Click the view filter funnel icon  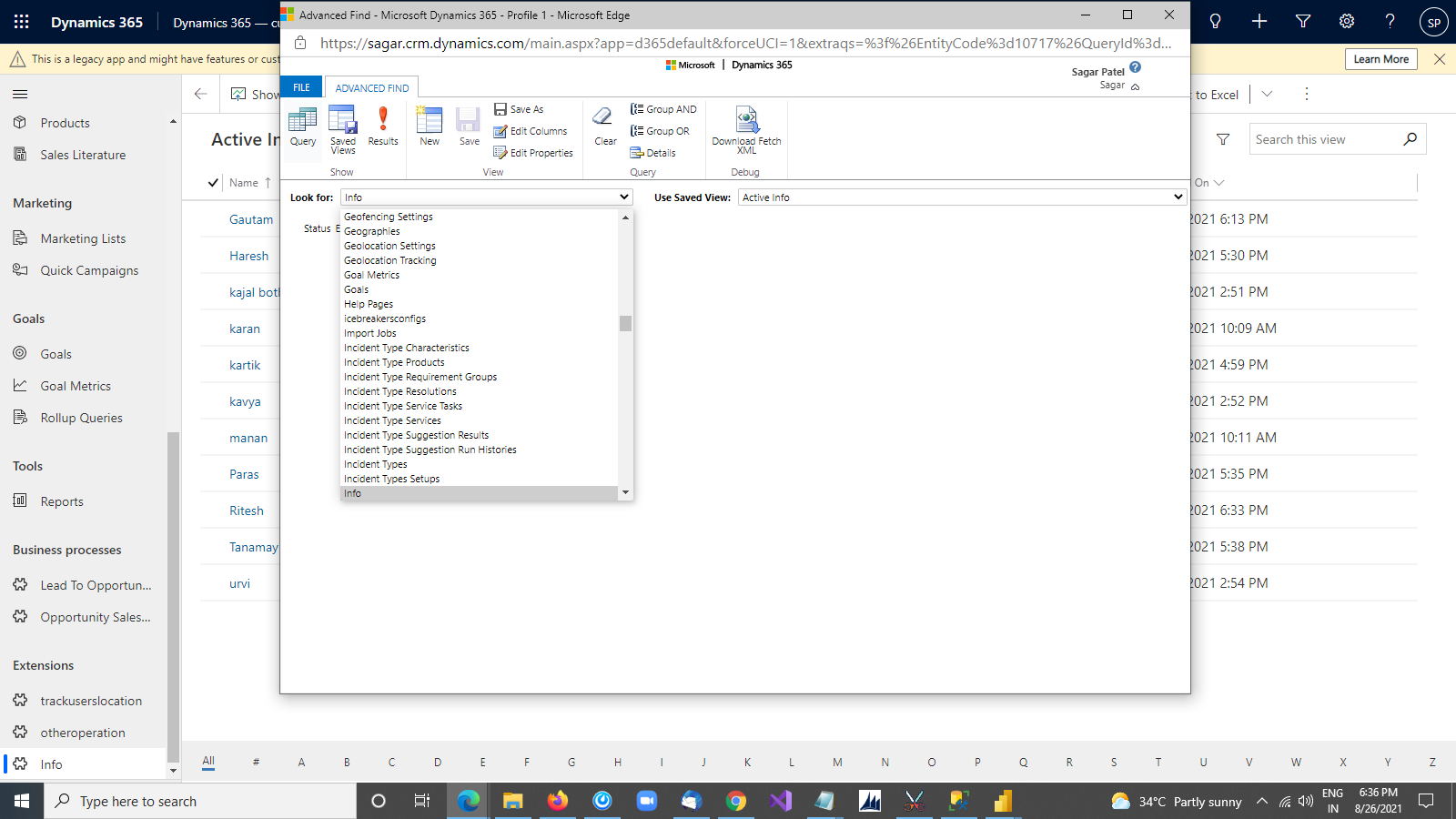tap(1223, 139)
